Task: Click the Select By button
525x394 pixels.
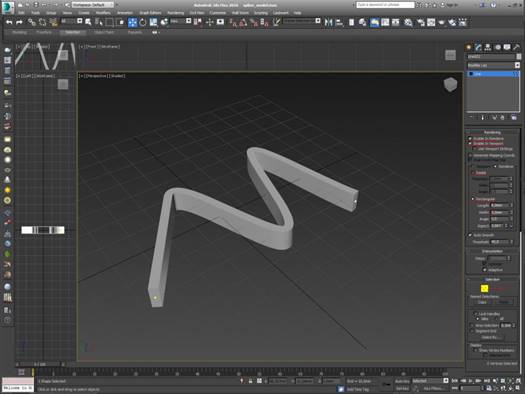Action: [x=489, y=337]
